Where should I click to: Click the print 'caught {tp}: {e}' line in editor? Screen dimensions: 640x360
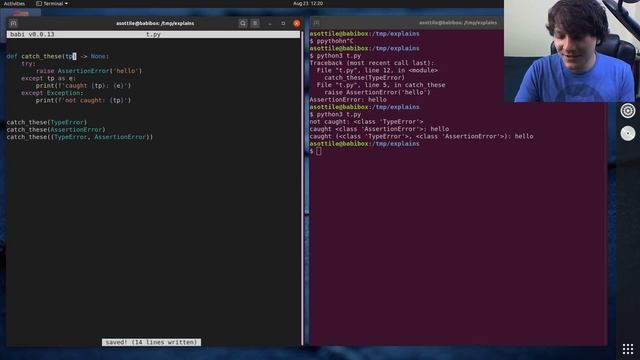click(x=83, y=86)
